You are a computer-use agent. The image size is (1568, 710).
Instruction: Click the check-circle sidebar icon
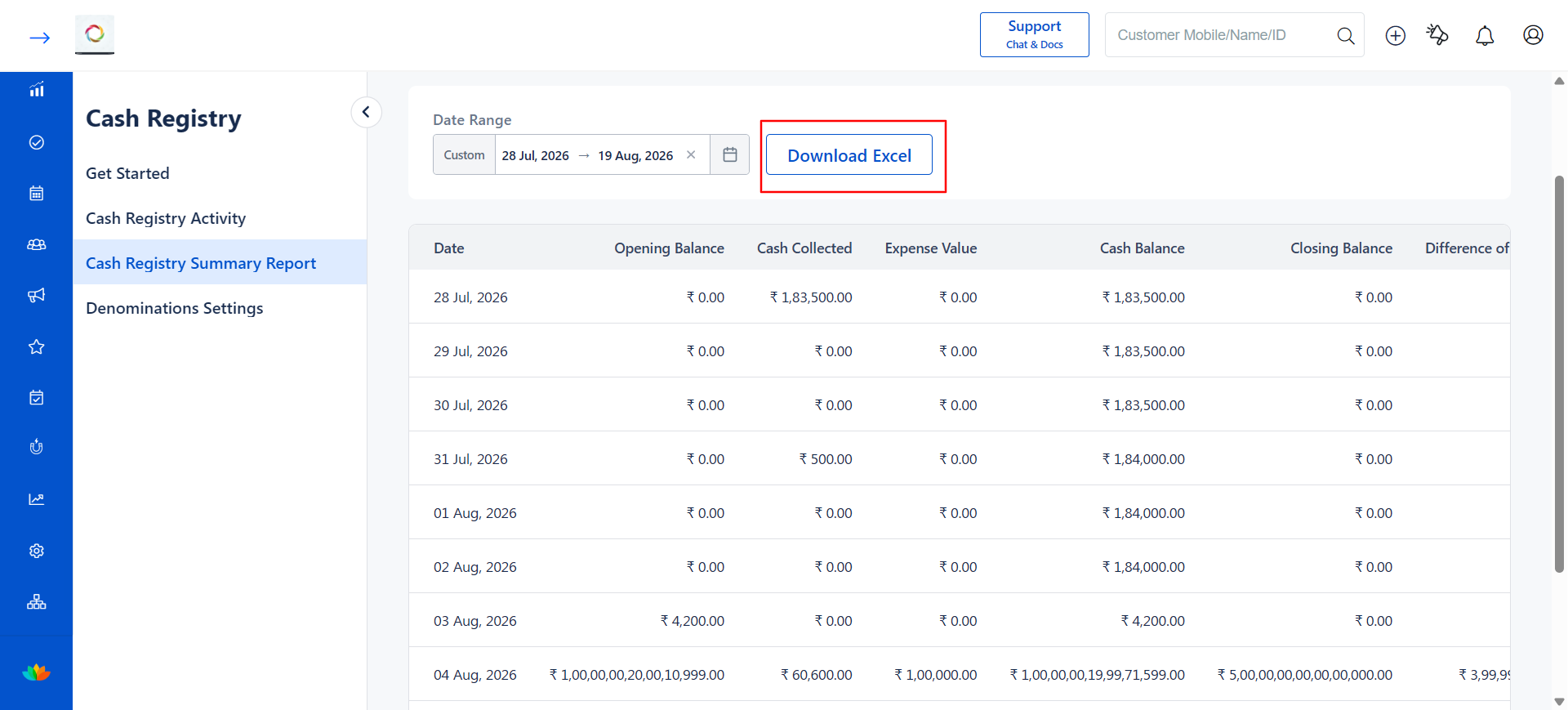(x=37, y=142)
